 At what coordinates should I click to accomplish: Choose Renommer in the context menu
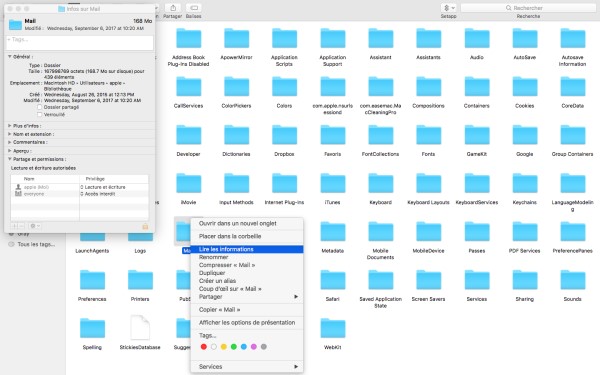tap(247, 257)
